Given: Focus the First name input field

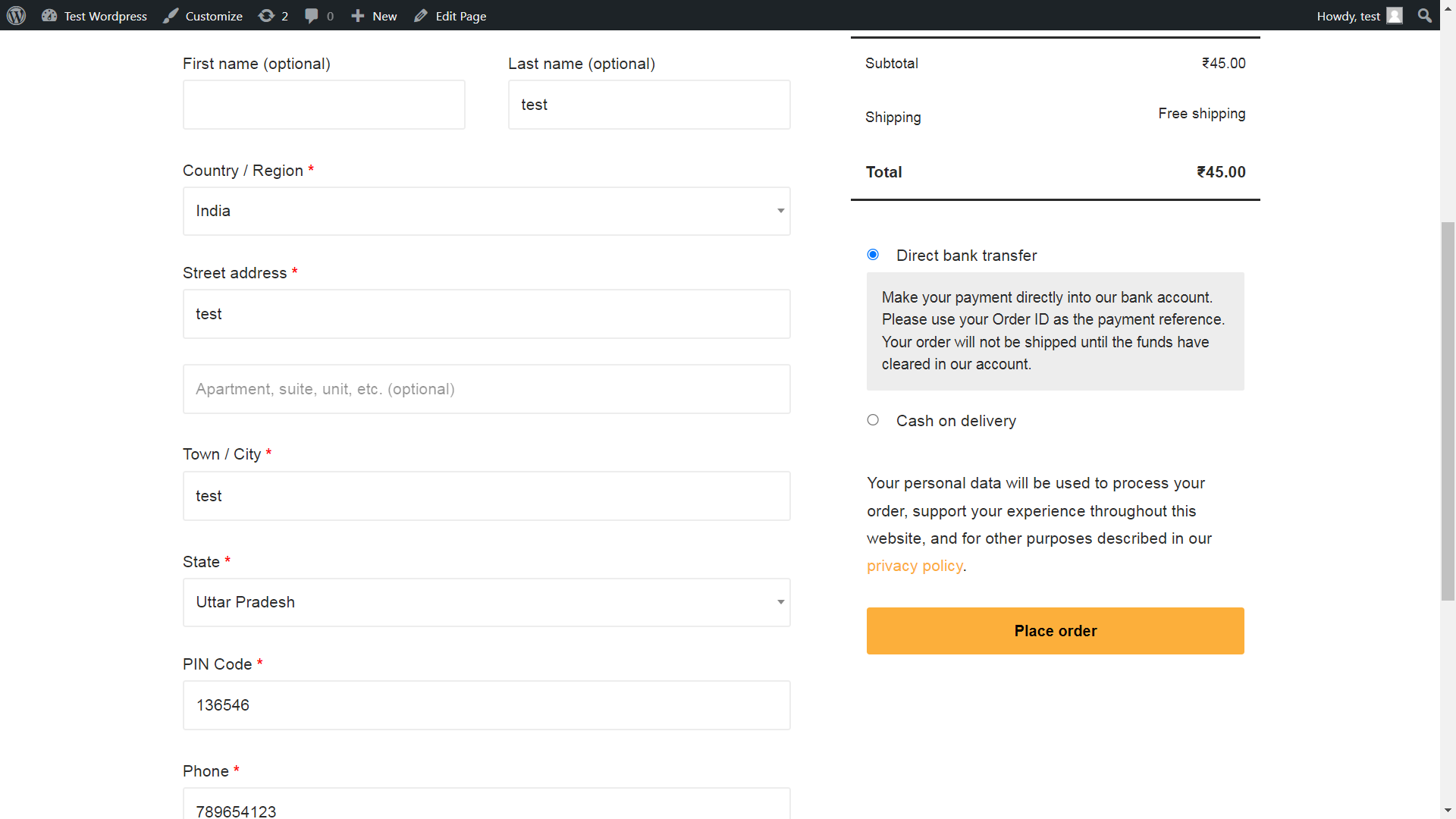Looking at the screenshot, I should coord(324,105).
